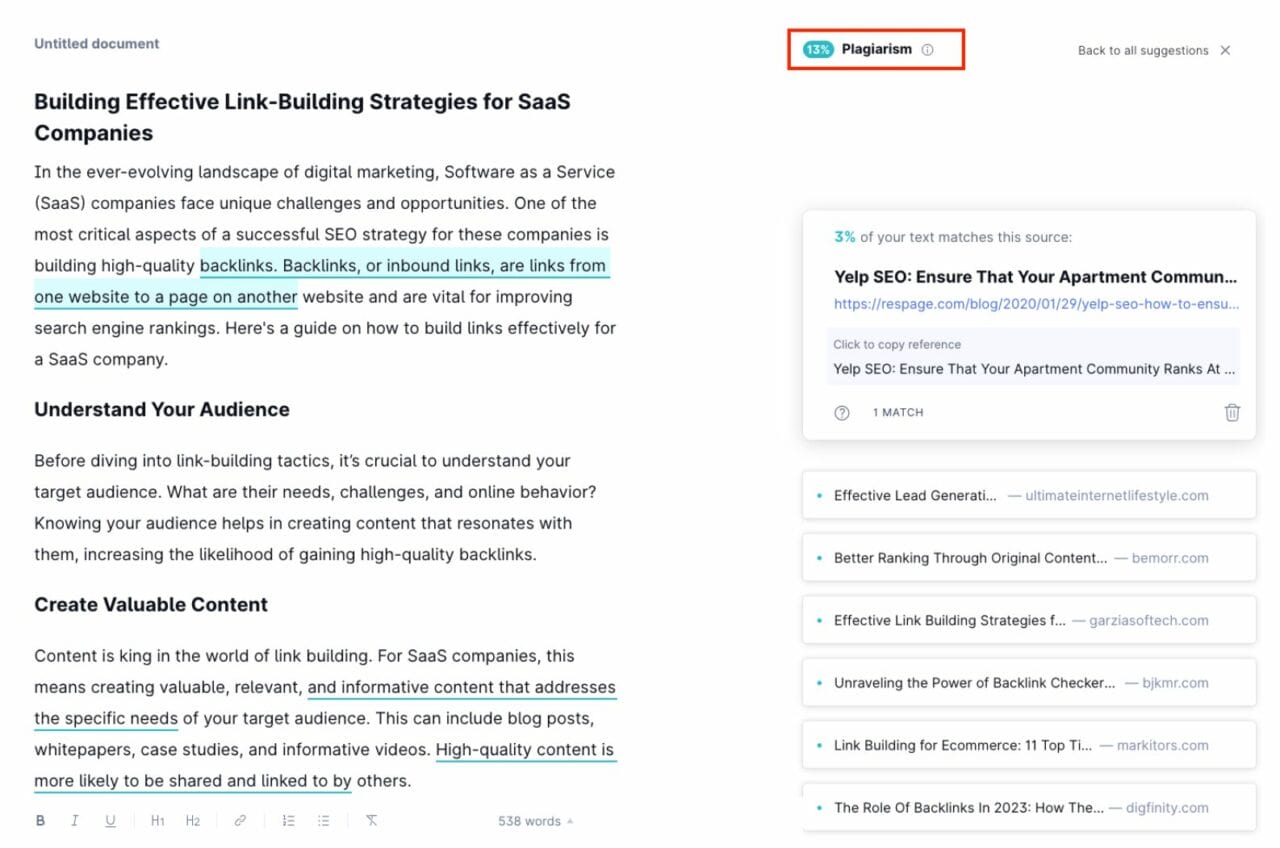Create a bulleted list
1280x848 pixels.
[x=323, y=820]
